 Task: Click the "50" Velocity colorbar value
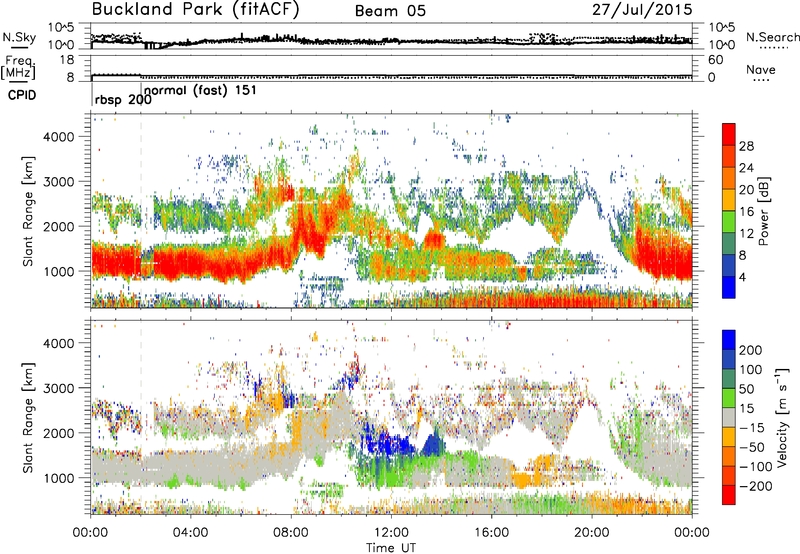point(746,389)
